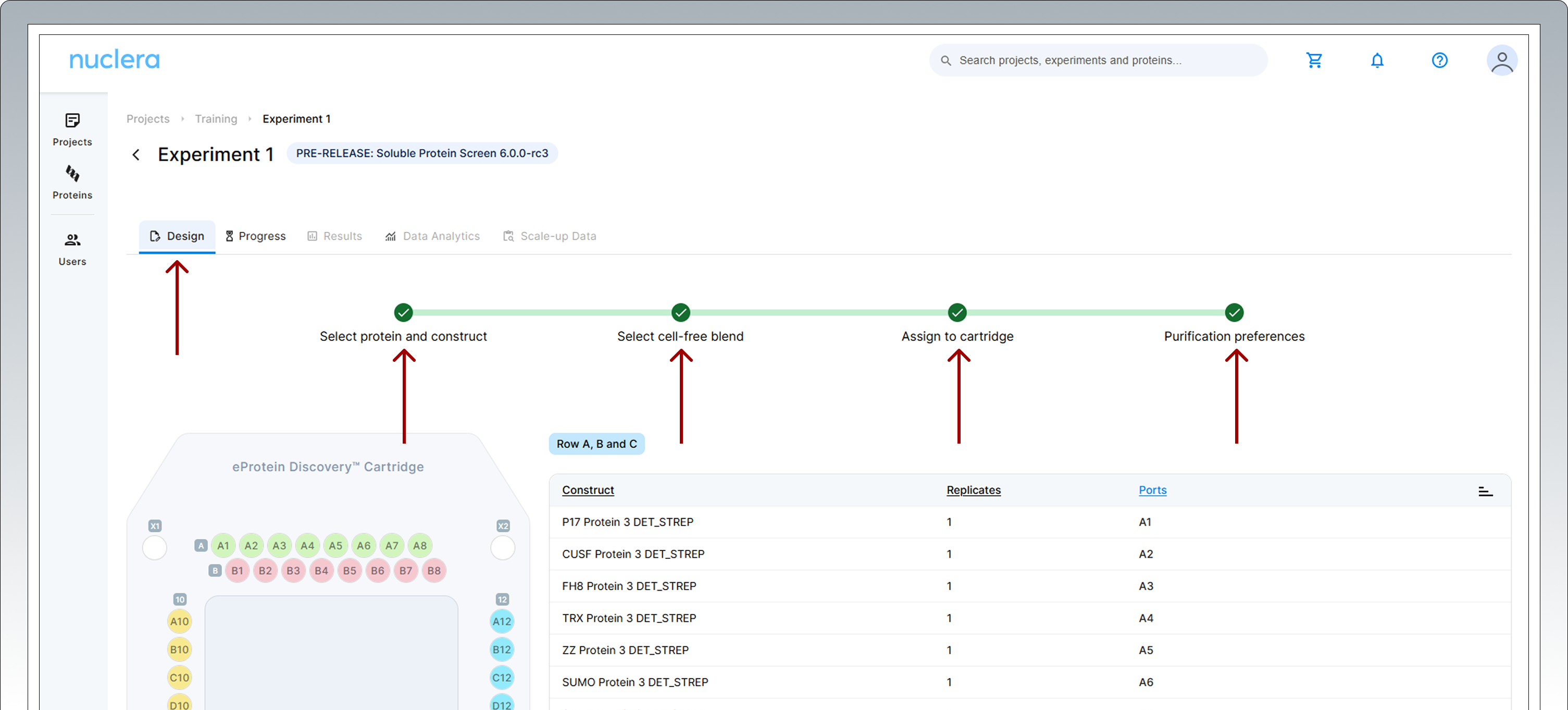Open the help question mark icon
1568x710 pixels.
pyautogui.click(x=1439, y=60)
